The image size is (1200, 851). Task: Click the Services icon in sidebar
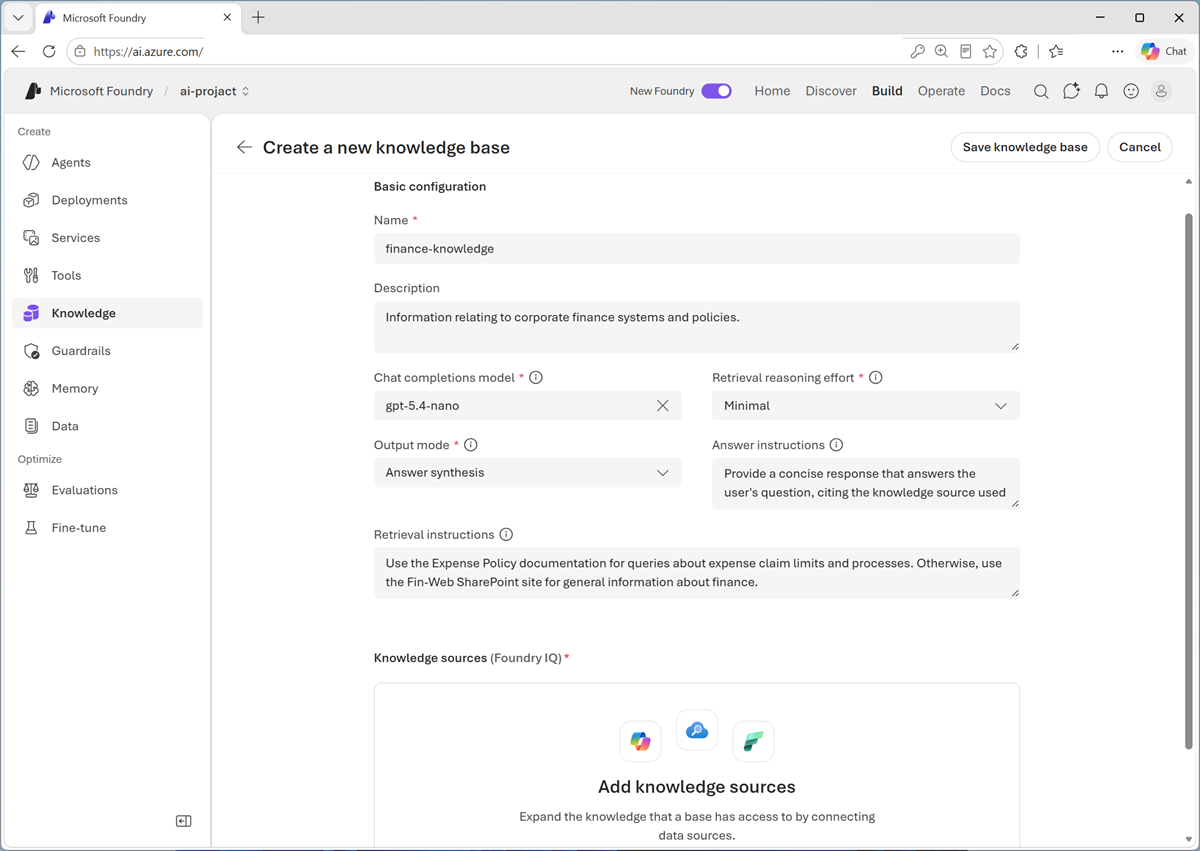pos(31,238)
